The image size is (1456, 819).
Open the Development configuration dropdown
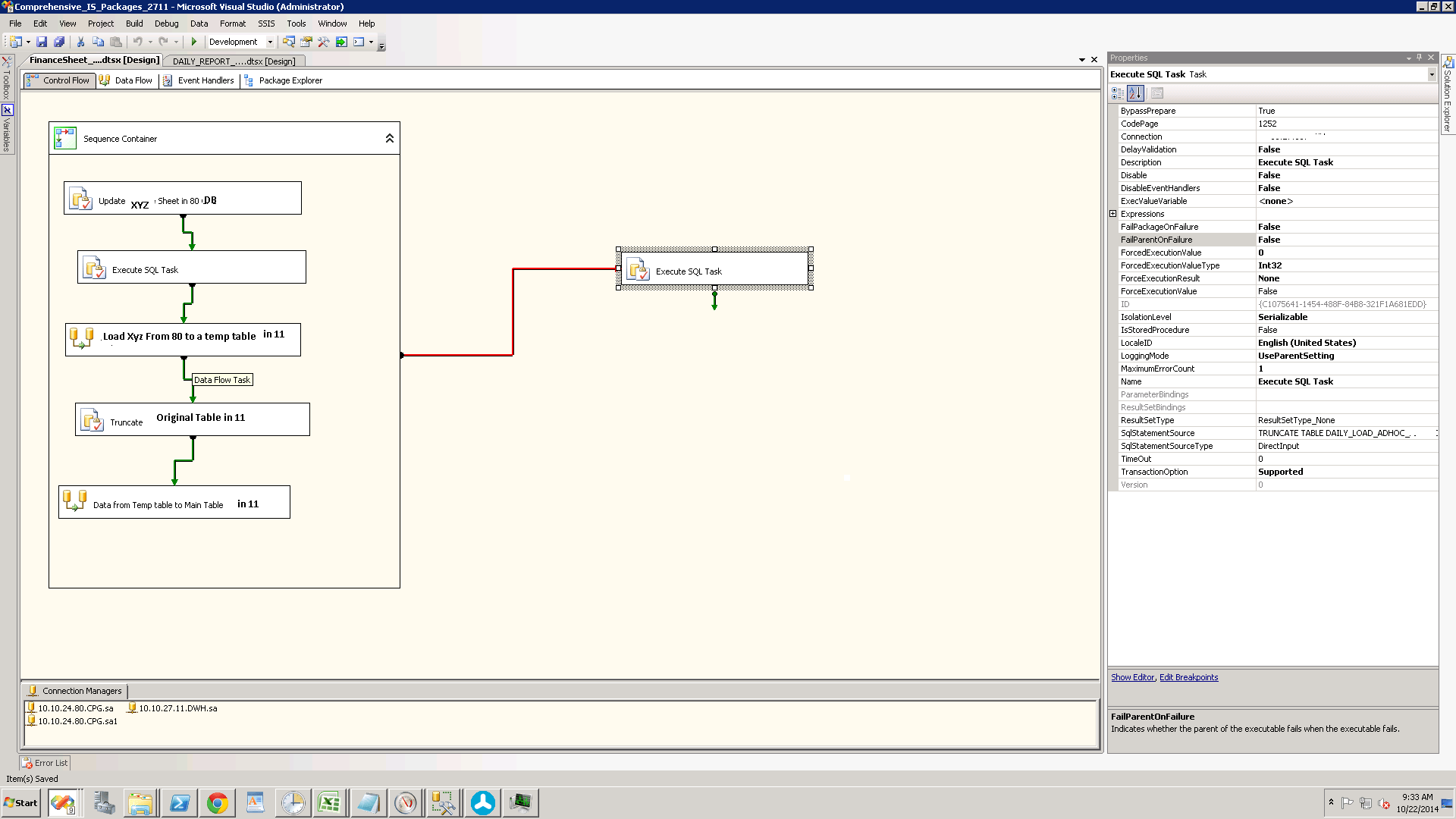(x=270, y=42)
